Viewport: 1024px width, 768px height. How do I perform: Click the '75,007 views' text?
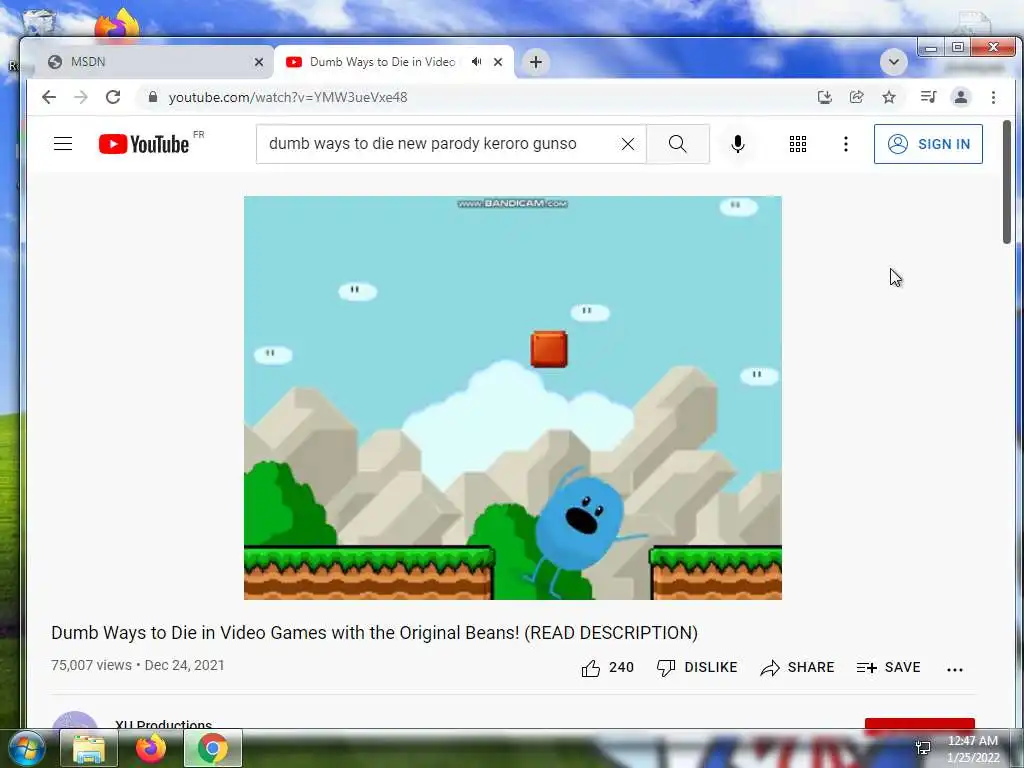(91, 665)
